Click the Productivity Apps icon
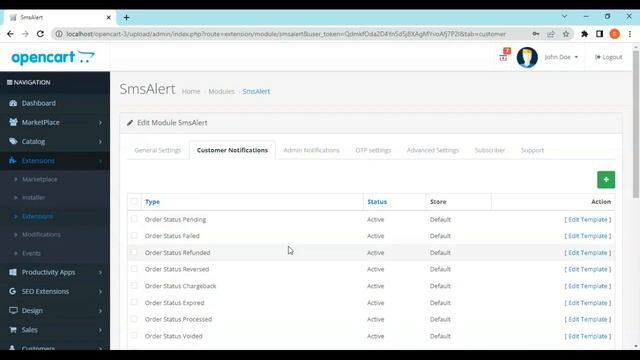 tap(13, 272)
